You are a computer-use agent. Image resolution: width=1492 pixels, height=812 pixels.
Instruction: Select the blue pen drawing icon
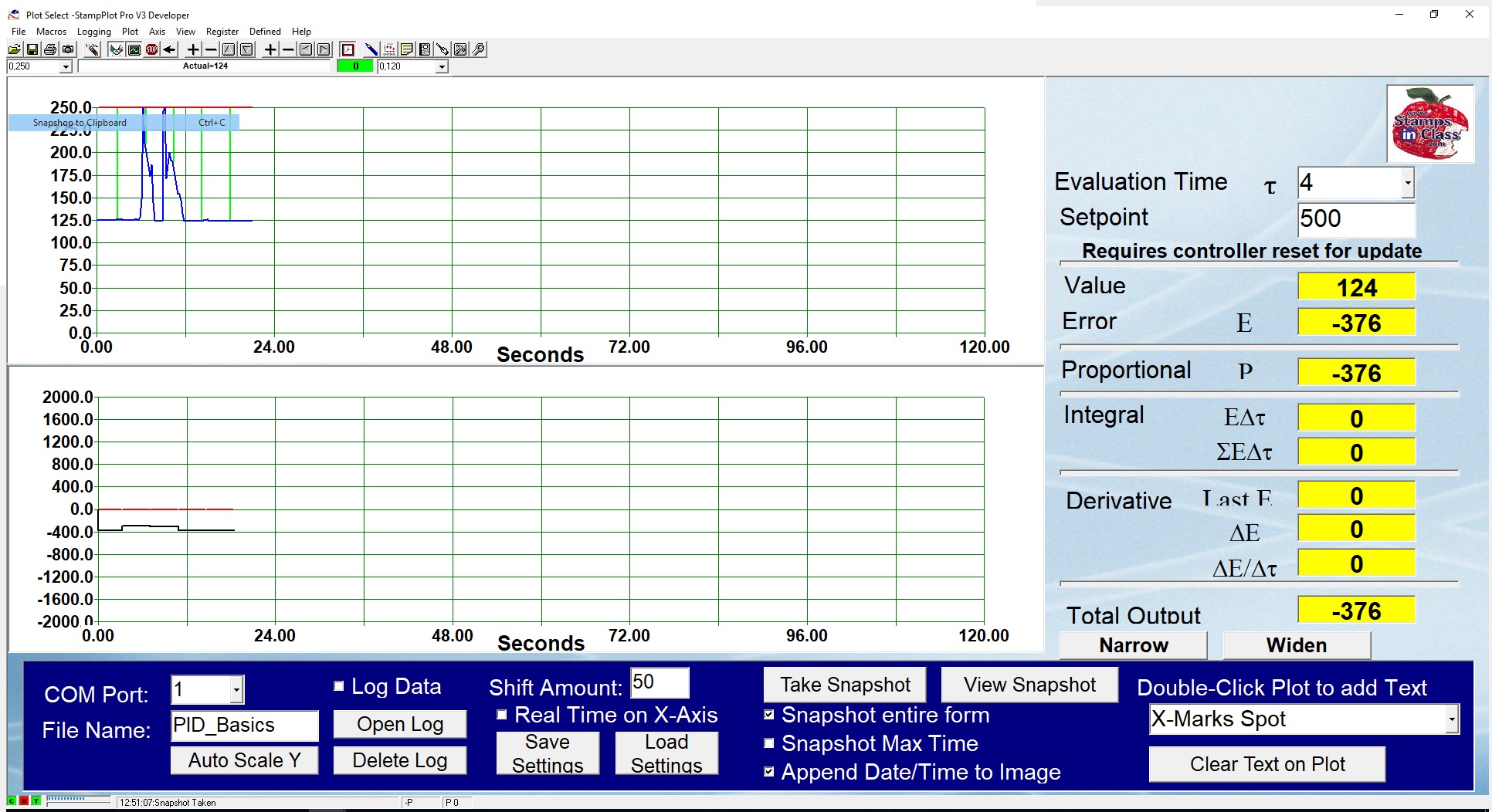click(x=371, y=49)
